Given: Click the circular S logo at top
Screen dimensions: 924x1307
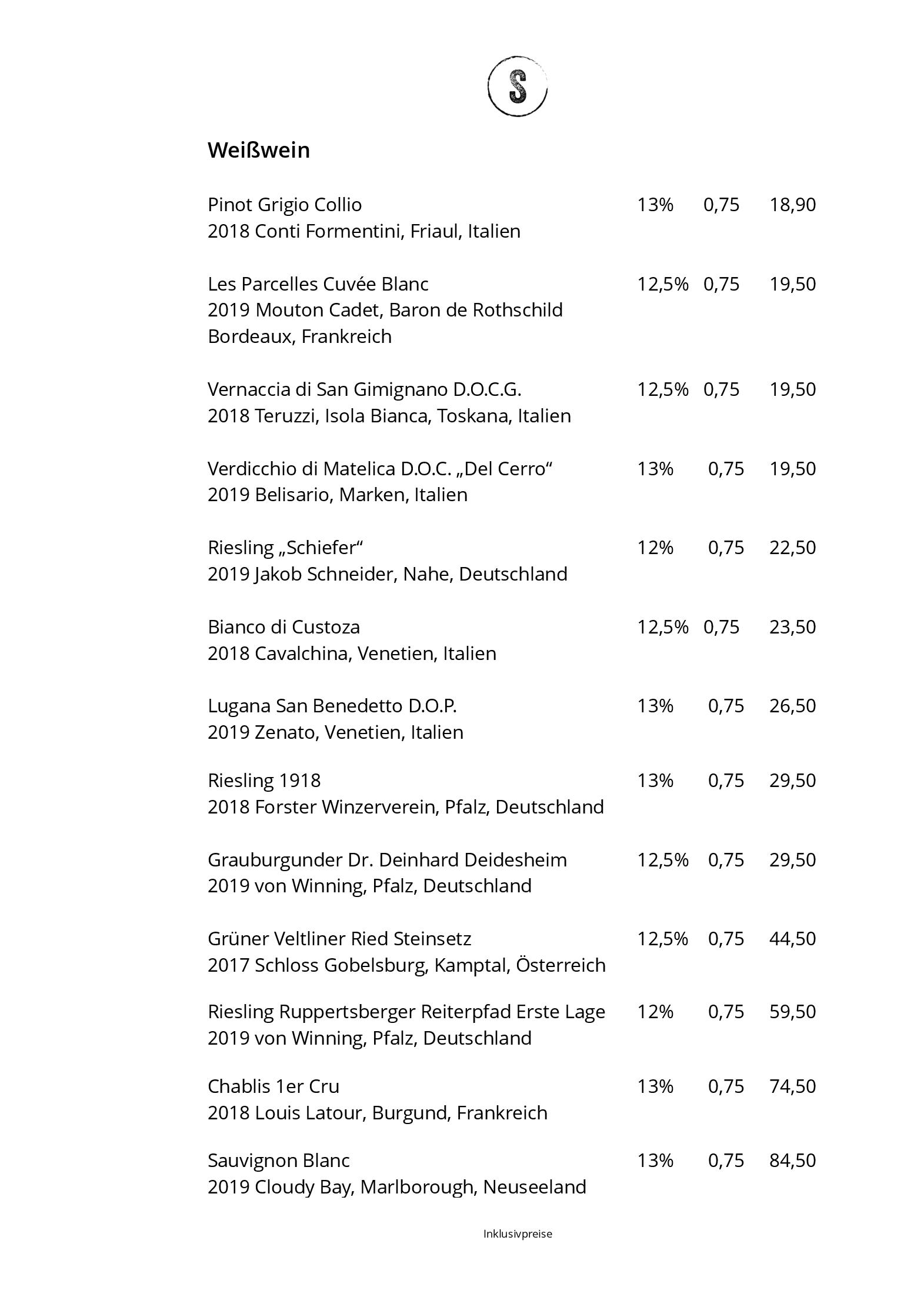Looking at the screenshot, I should pos(517,86).
